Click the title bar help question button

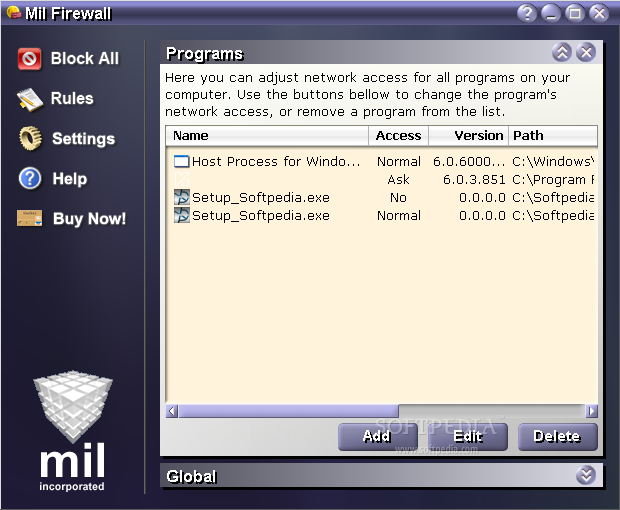point(527,13)
